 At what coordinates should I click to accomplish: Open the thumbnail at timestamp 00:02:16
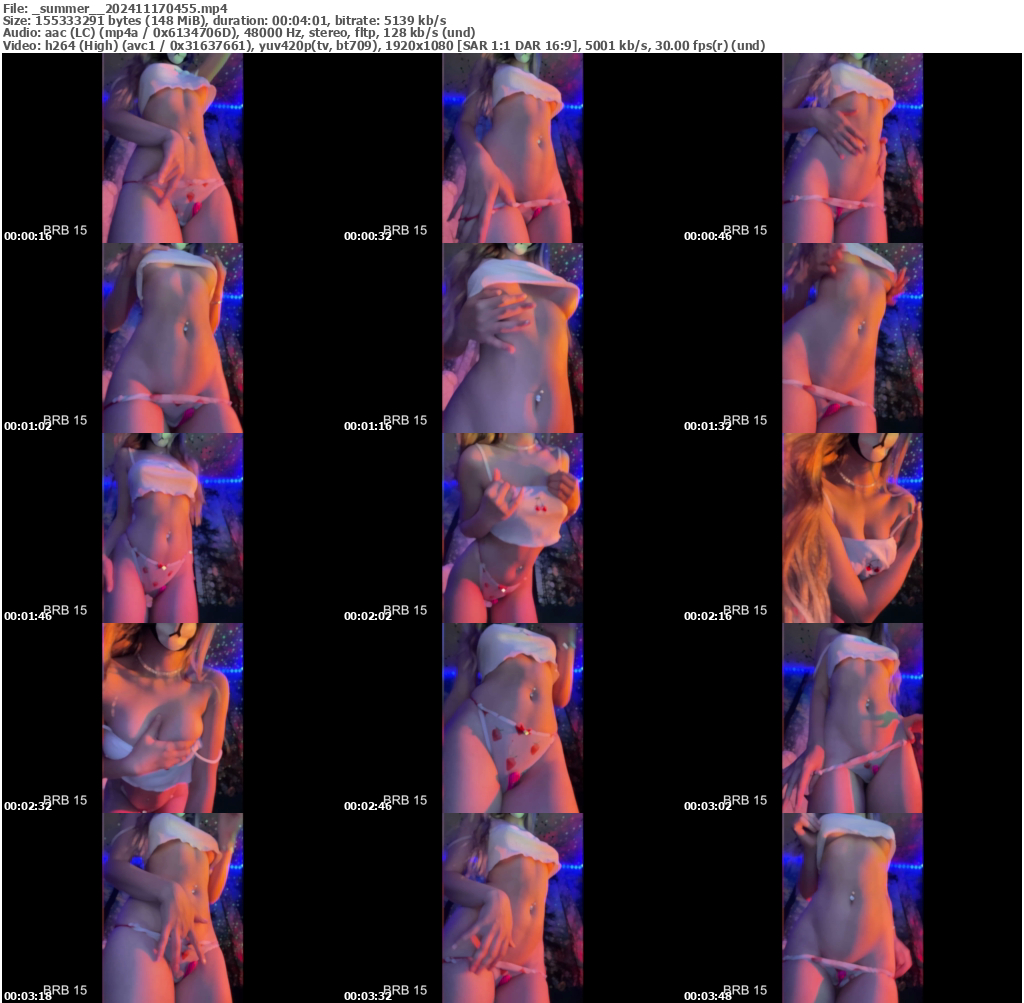[x=852, y=527]
